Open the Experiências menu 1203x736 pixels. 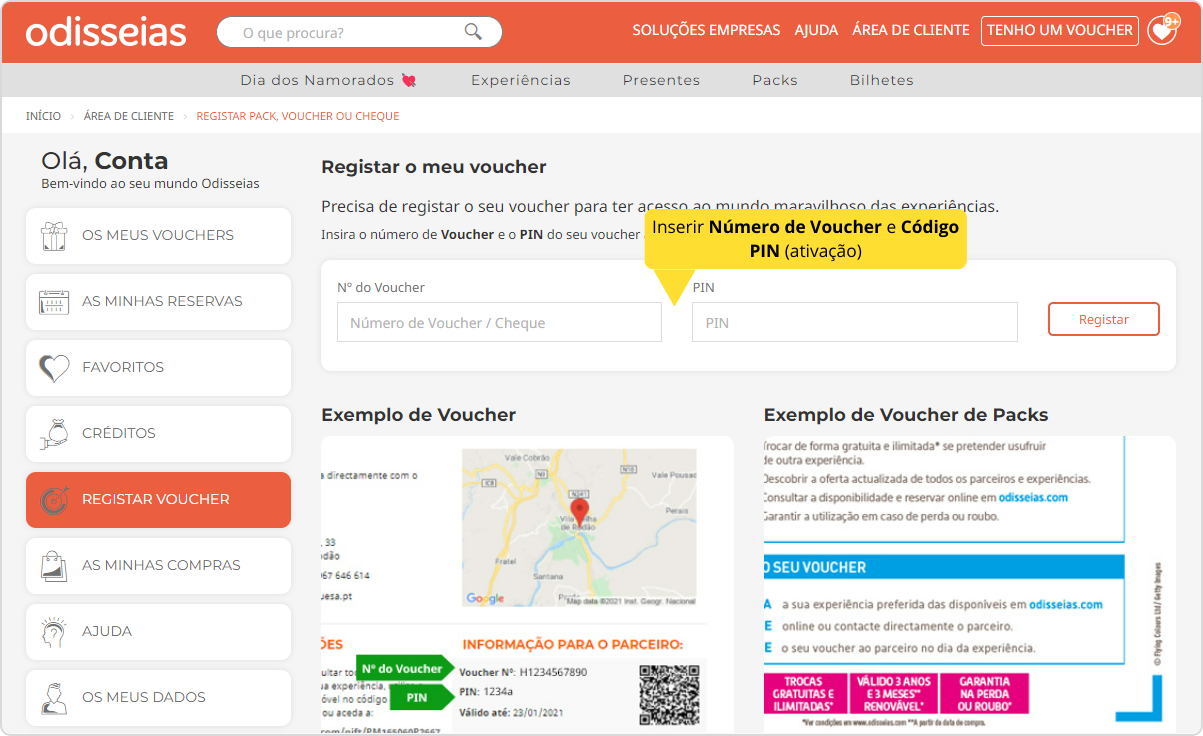pyautogui.click(x=521, y=80)
